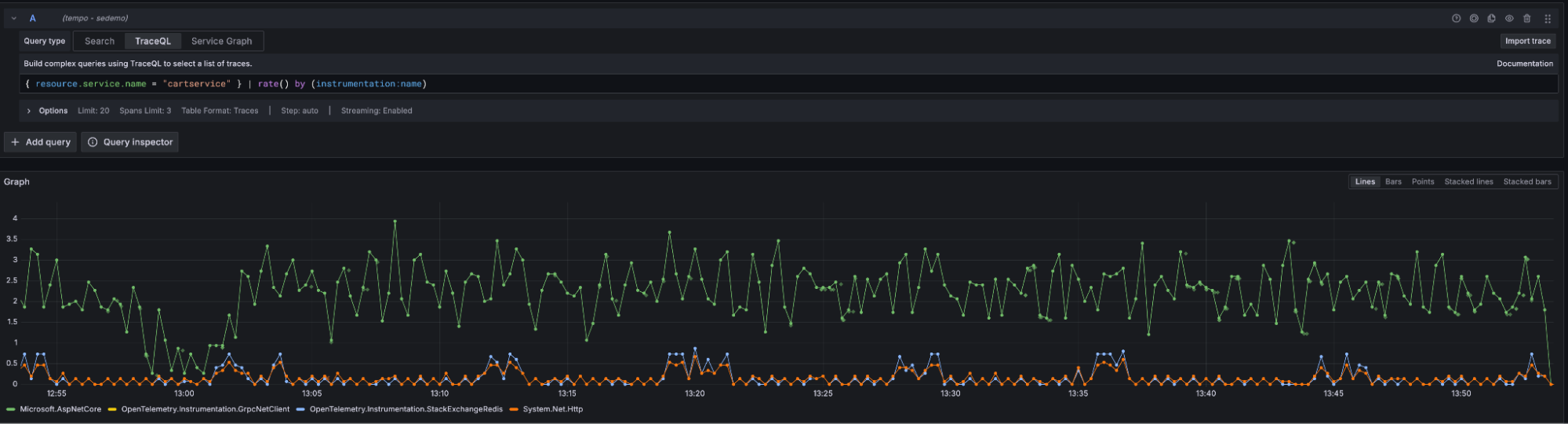Viewport: 1568px width, 424px height.
Task: Switch graph style to Stacked bars
Action: tap(1527, 181)
